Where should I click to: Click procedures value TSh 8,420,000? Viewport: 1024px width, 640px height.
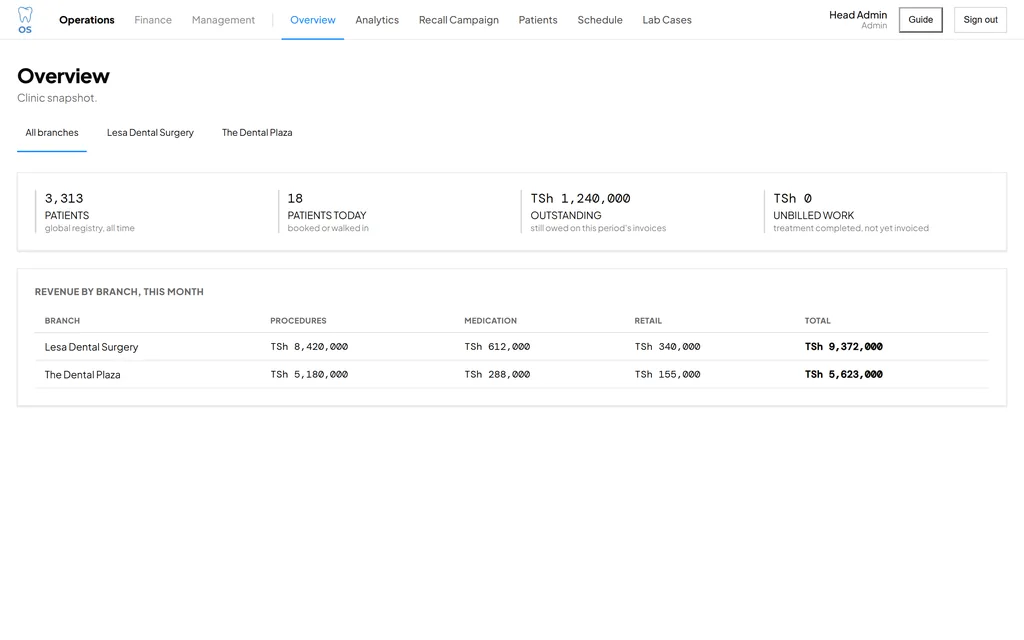309,347
